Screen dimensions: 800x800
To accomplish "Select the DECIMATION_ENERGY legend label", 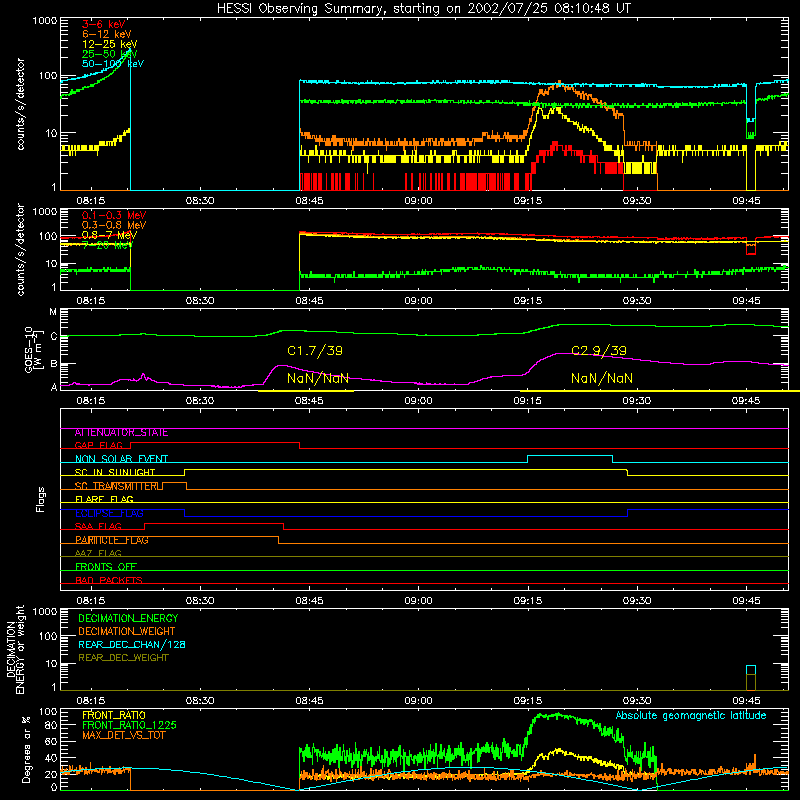I will pos(128,618).
